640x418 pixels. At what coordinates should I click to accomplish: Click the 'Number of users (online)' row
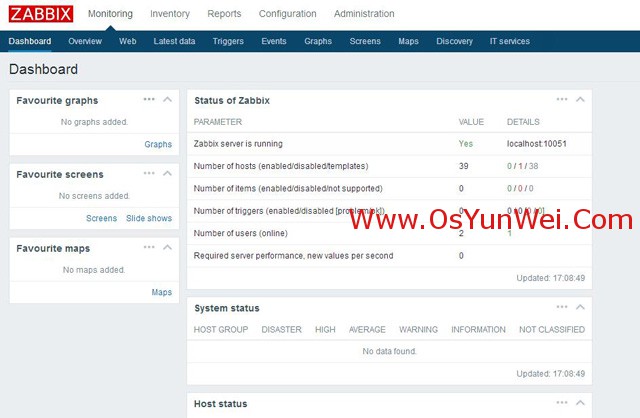[240, 233]
